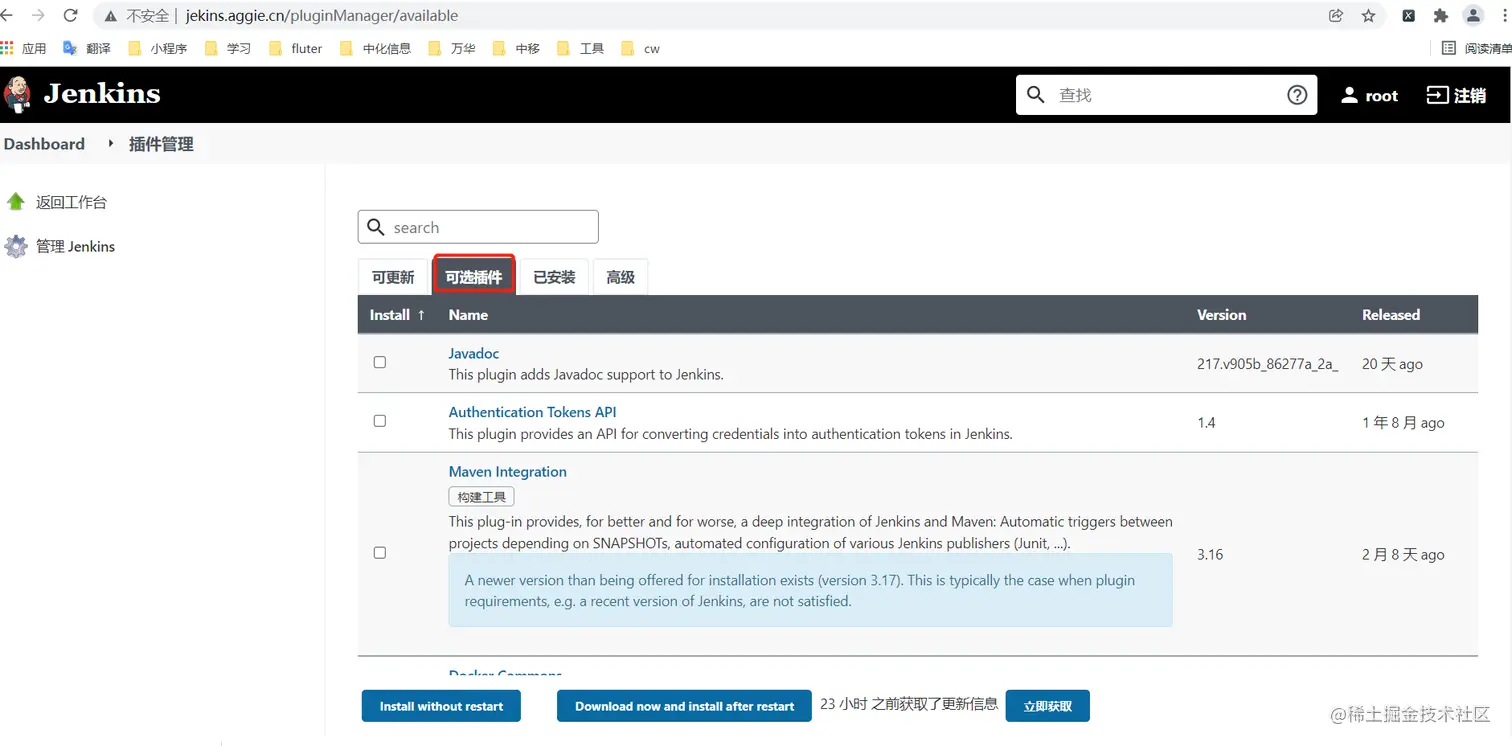Click the plugin search magnifier icon
This screenshot has width=1512, height=746.
tap(376, 227)
